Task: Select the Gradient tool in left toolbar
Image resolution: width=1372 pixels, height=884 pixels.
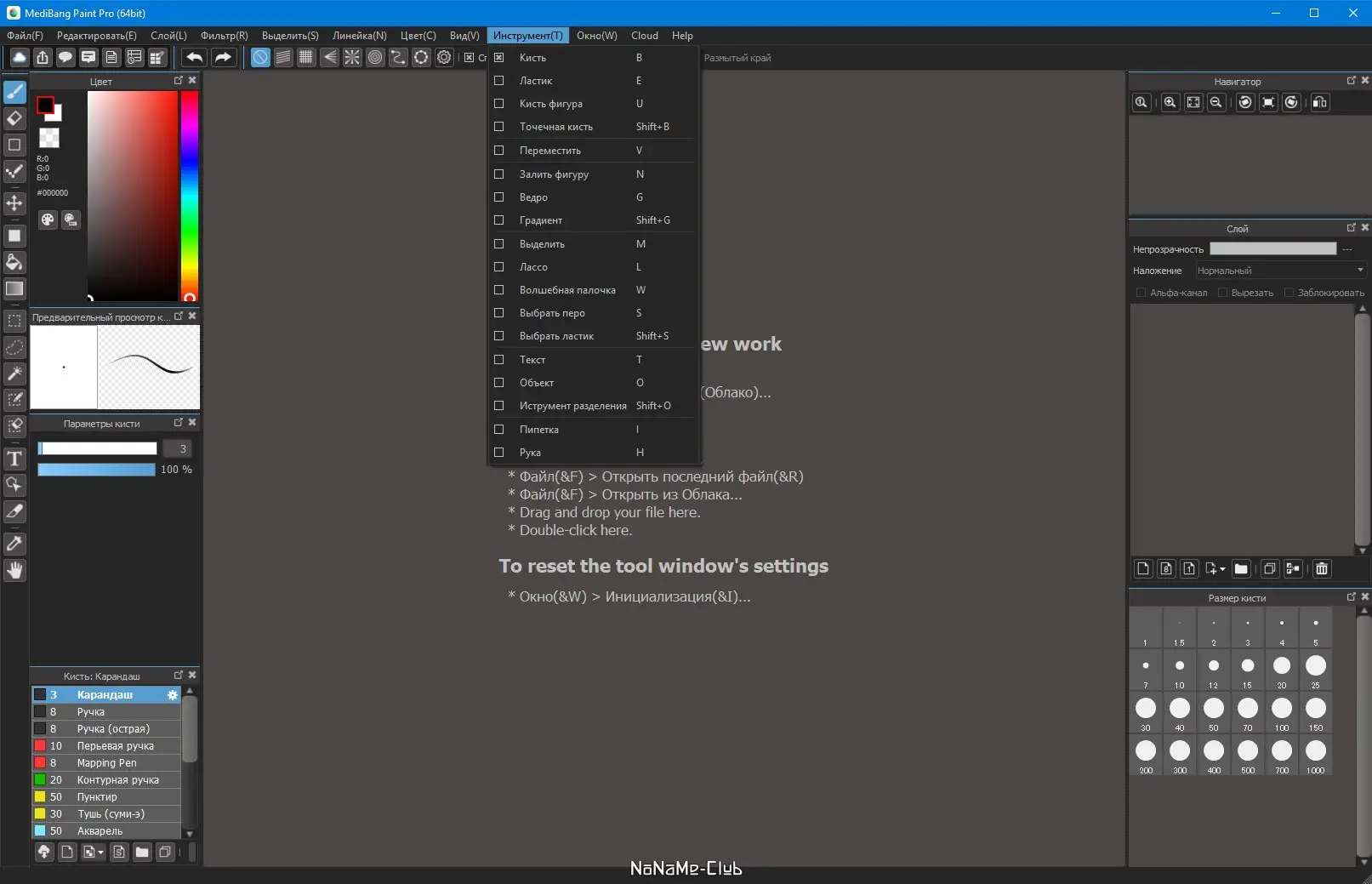Action: pos(14,288)
